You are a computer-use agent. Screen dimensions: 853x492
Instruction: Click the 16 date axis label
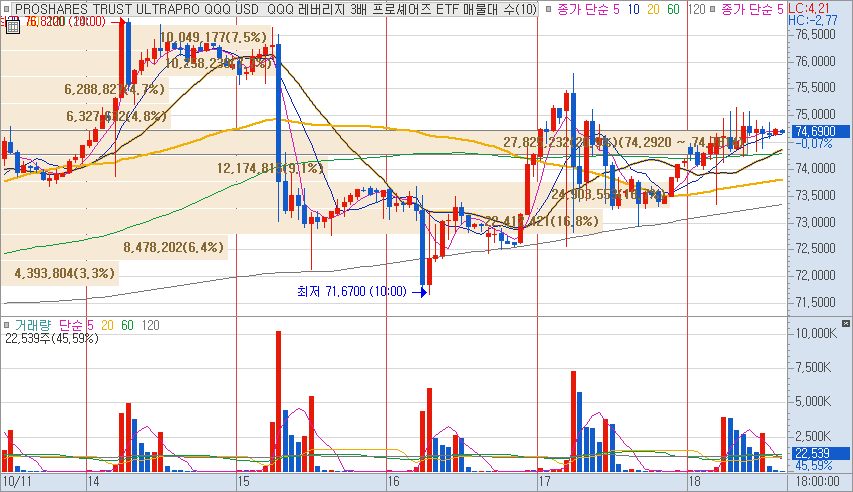[x=393, y=481]
